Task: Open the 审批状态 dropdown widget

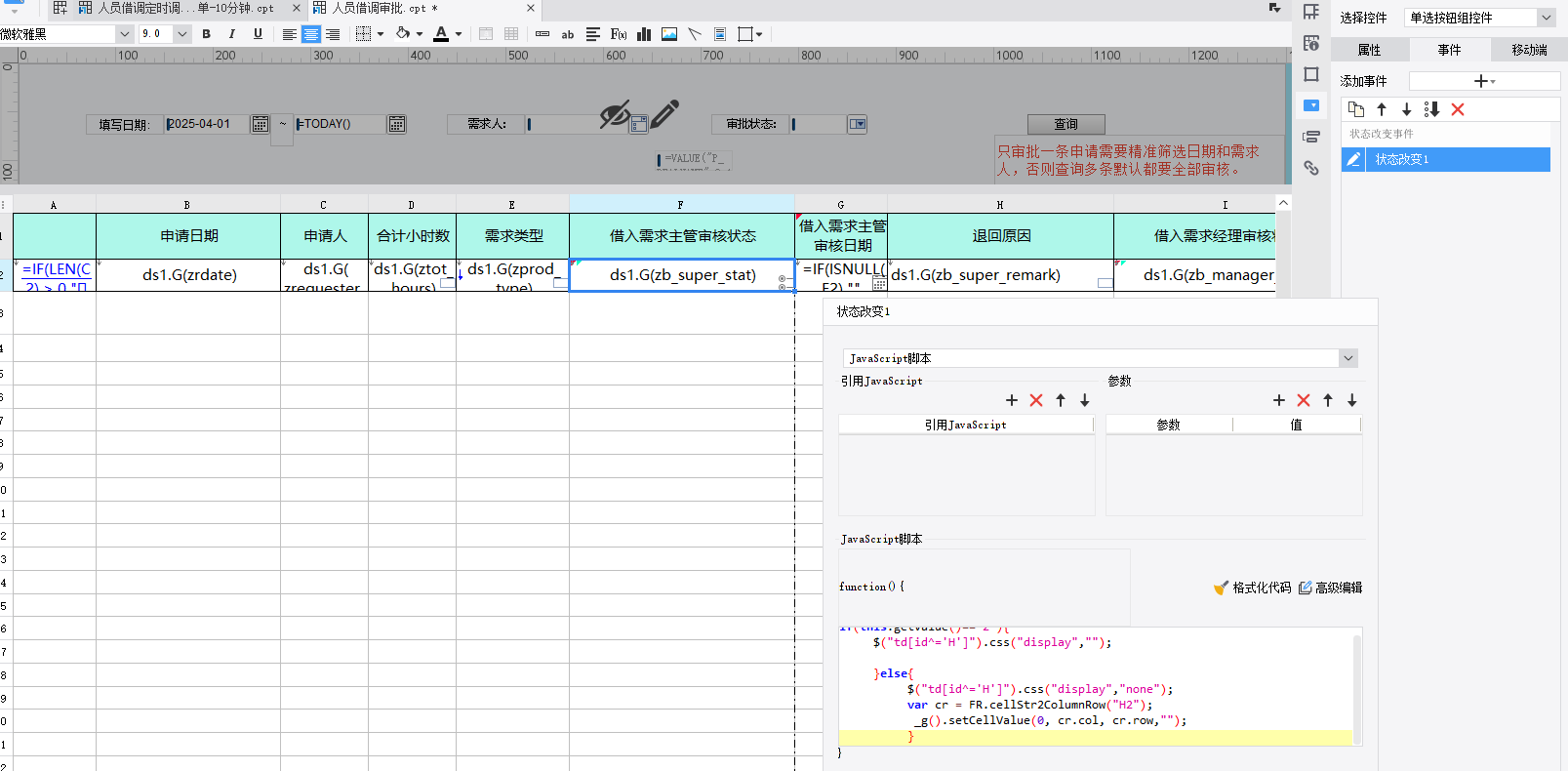Action: tap(857, 124)
